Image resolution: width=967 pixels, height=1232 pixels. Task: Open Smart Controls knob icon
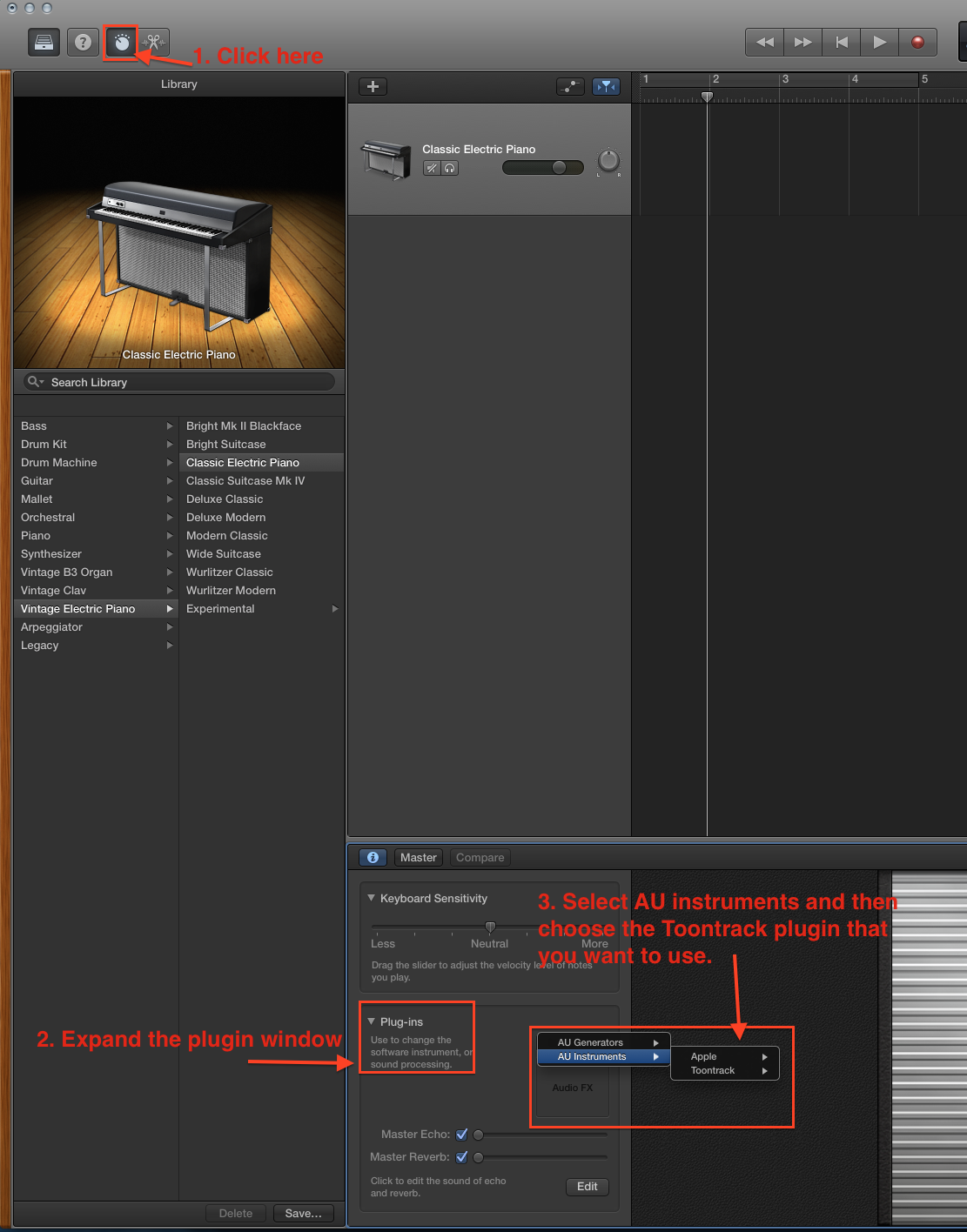coord(122,42)
